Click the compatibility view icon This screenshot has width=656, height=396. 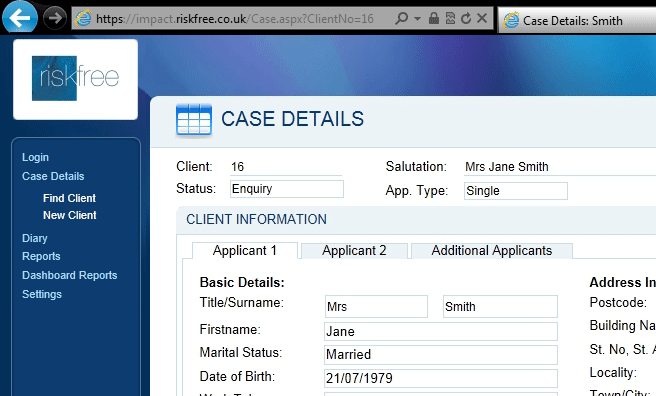pos(450,18)
